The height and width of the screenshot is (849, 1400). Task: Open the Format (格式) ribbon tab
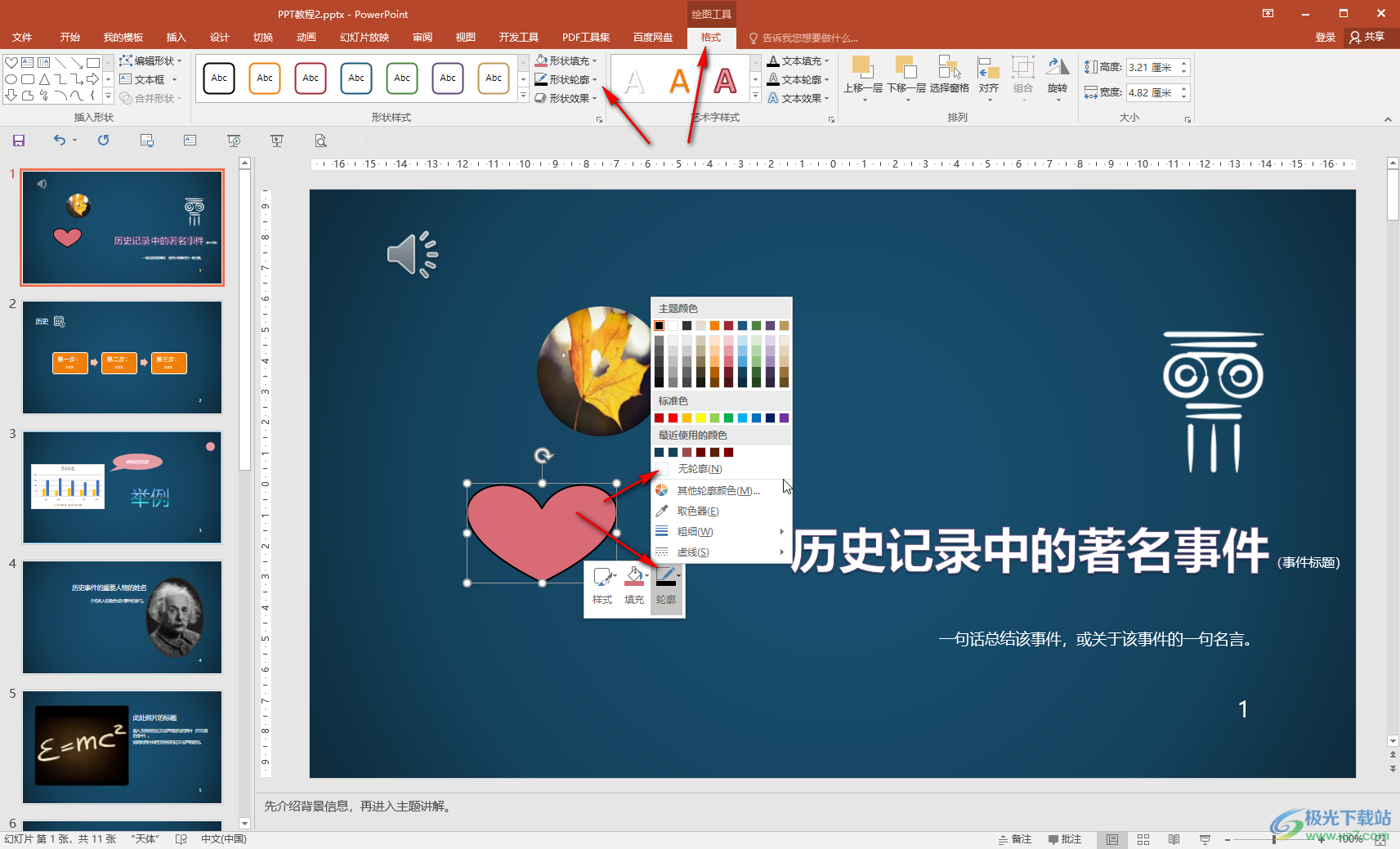point(711,38)
